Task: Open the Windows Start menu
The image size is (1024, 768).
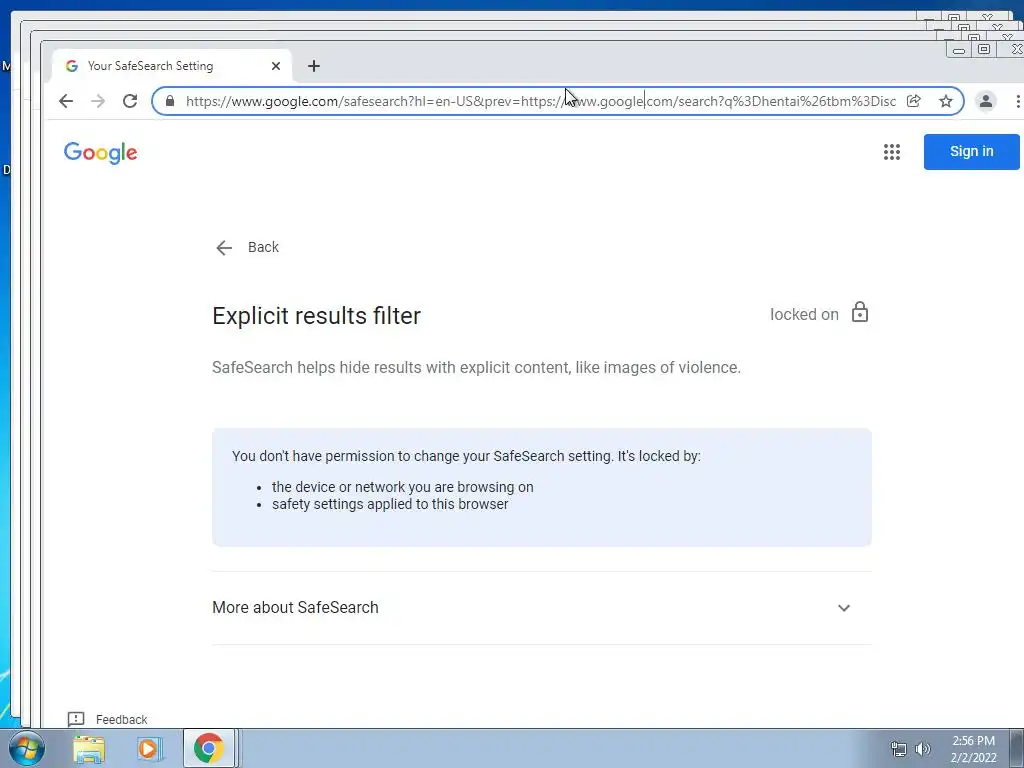Action: (x=26, y=748)
